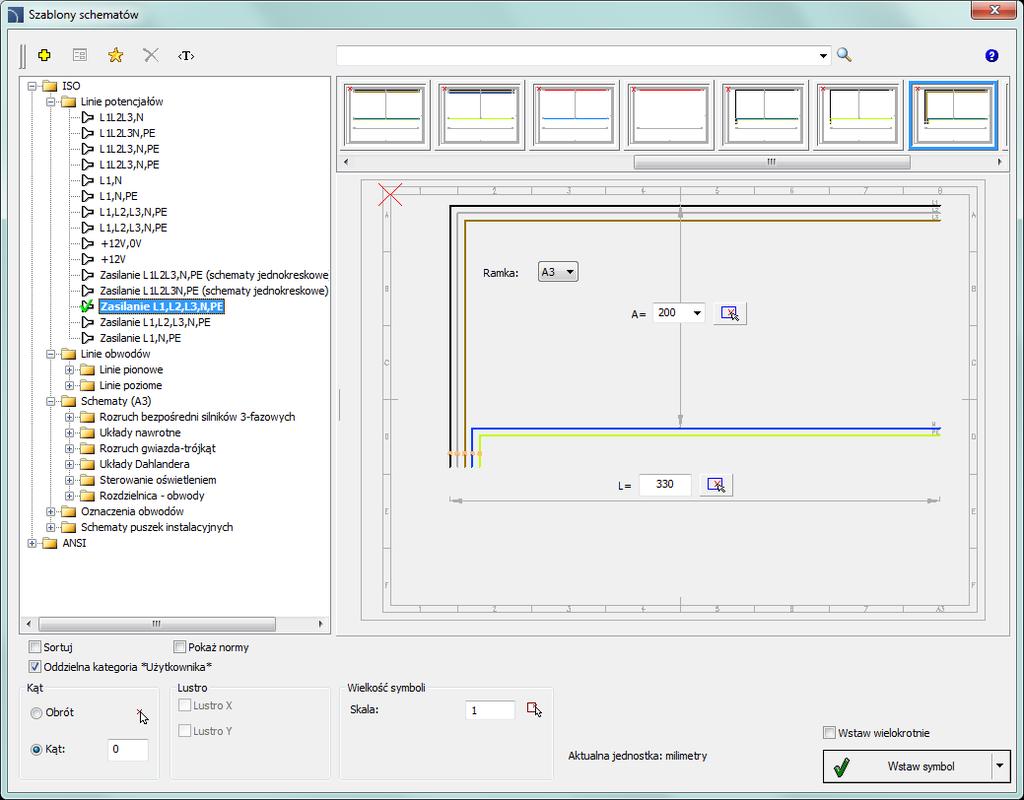Enable the Pokaż normy checkbox
1024x800 pixels.
(180, 647)
